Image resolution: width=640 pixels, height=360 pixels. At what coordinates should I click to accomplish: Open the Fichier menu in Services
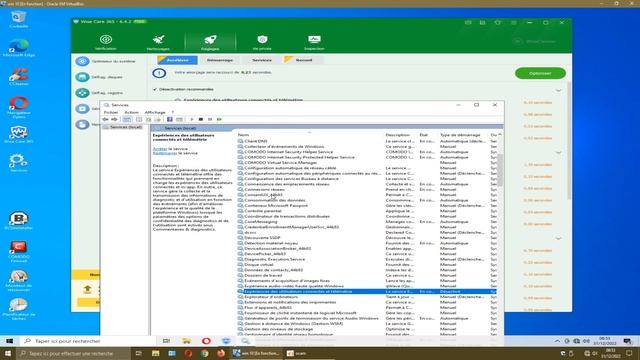[111, 112]
